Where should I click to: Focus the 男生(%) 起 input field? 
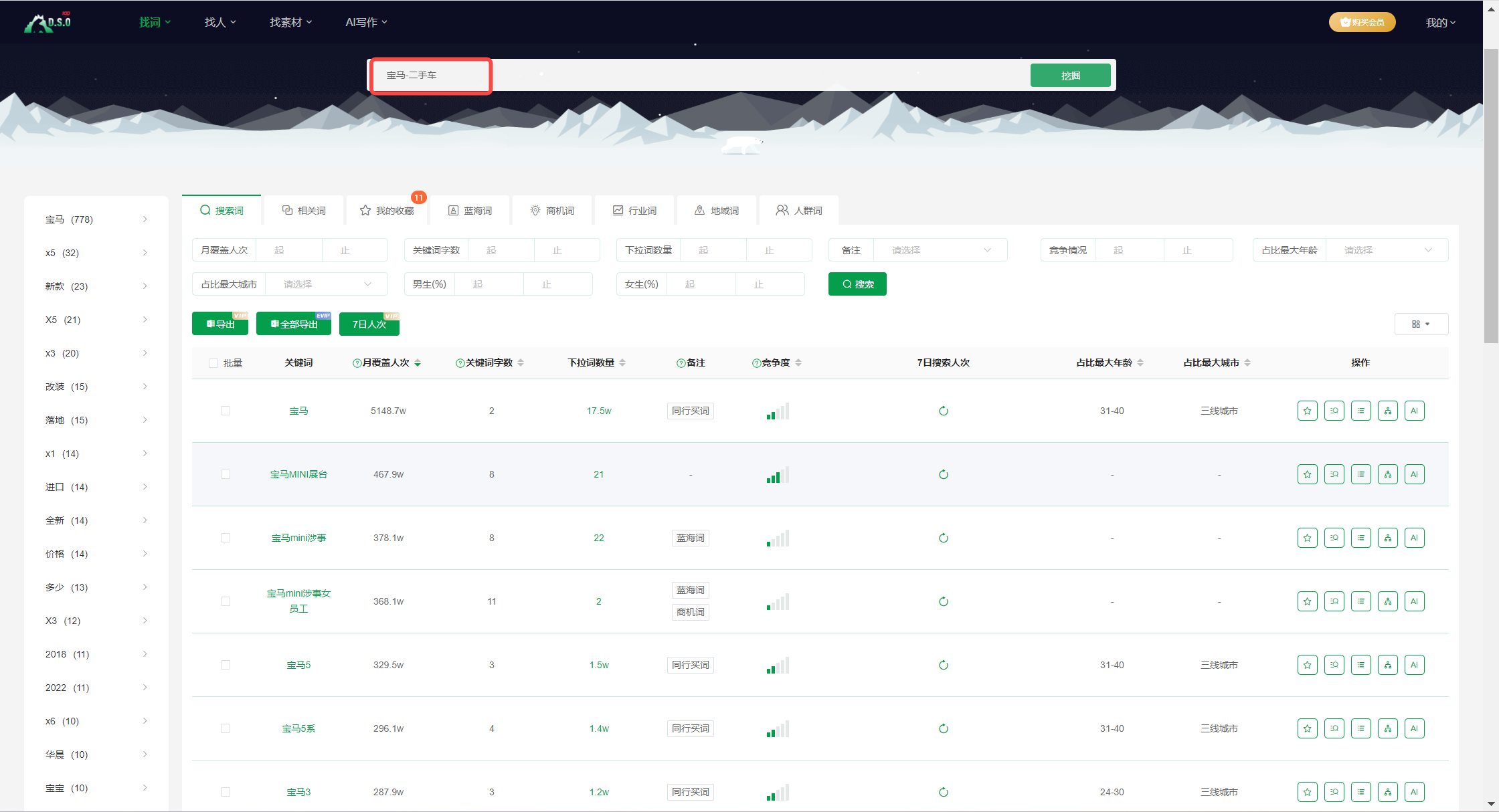[x=489, y=284]
